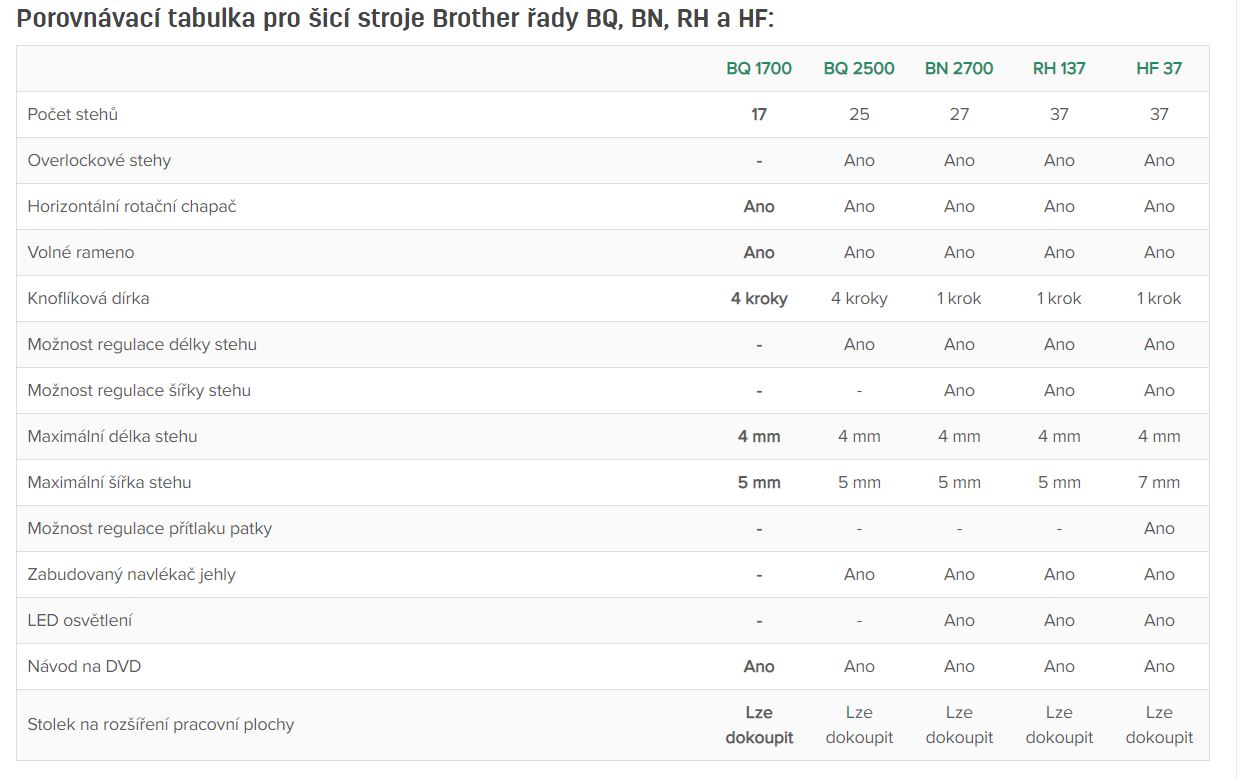The height and width of the screenshot is (779, 1238).
Task: Click the 'LED osvětlení' row label
Action: tap(80, 620)
